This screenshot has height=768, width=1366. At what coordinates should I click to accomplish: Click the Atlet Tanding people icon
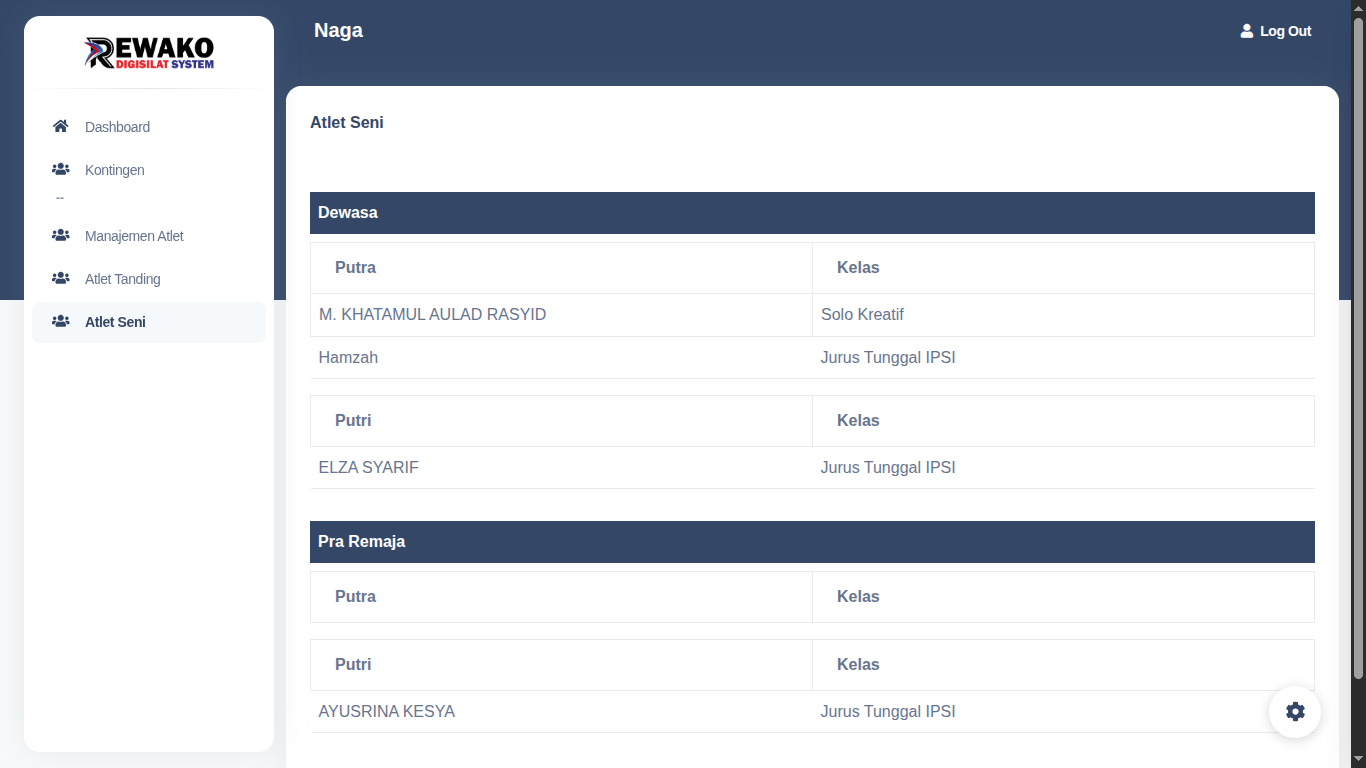(60, 279)
